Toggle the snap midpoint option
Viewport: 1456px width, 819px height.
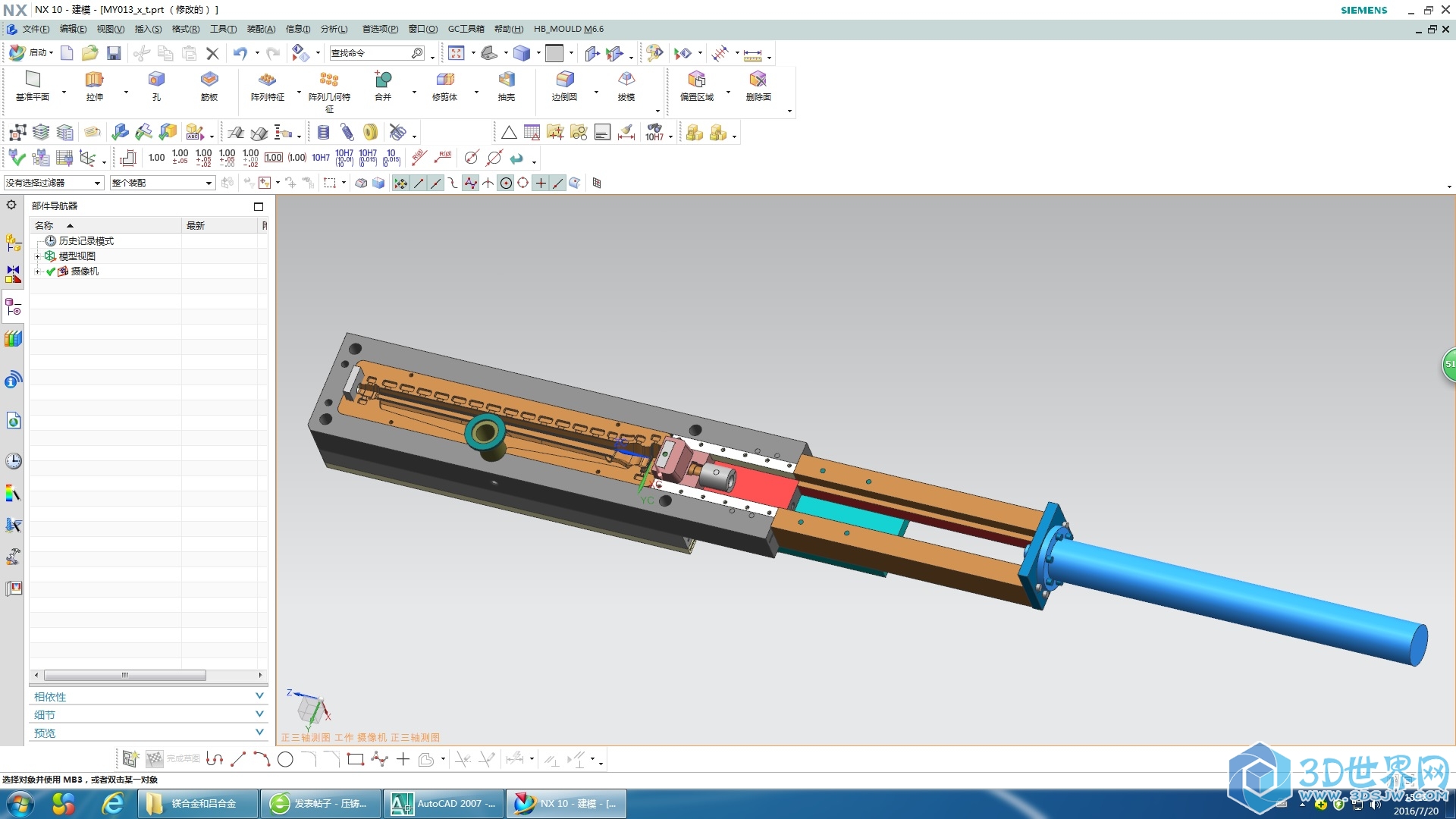(436, 183)
